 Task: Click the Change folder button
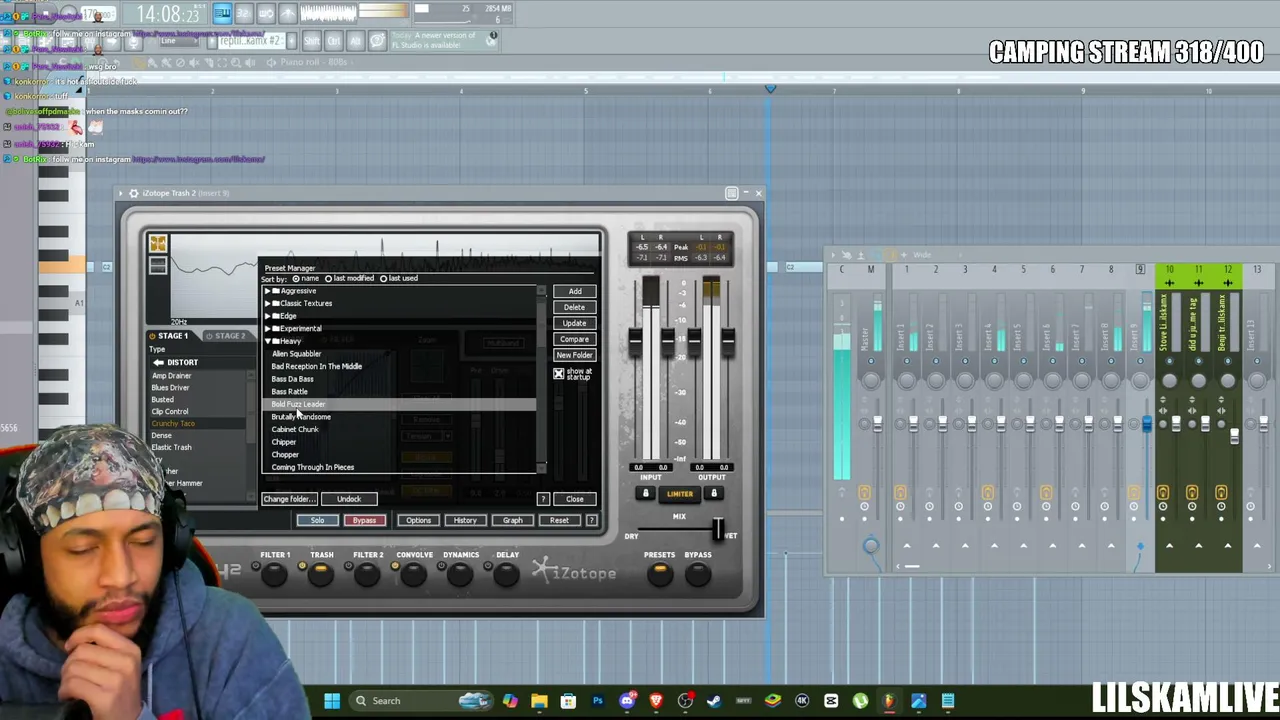point(289,499)
